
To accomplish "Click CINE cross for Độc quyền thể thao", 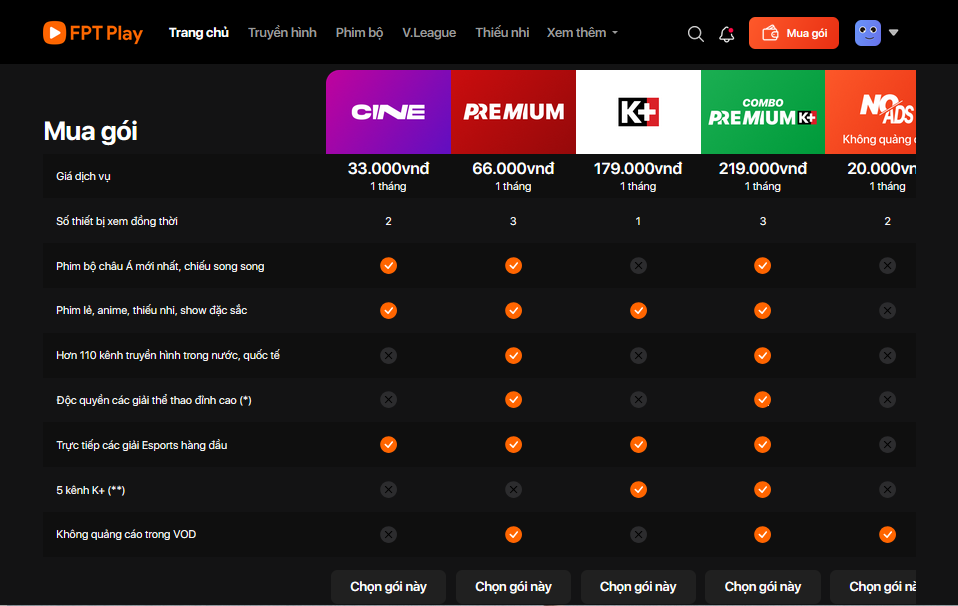I will point(389,400).
